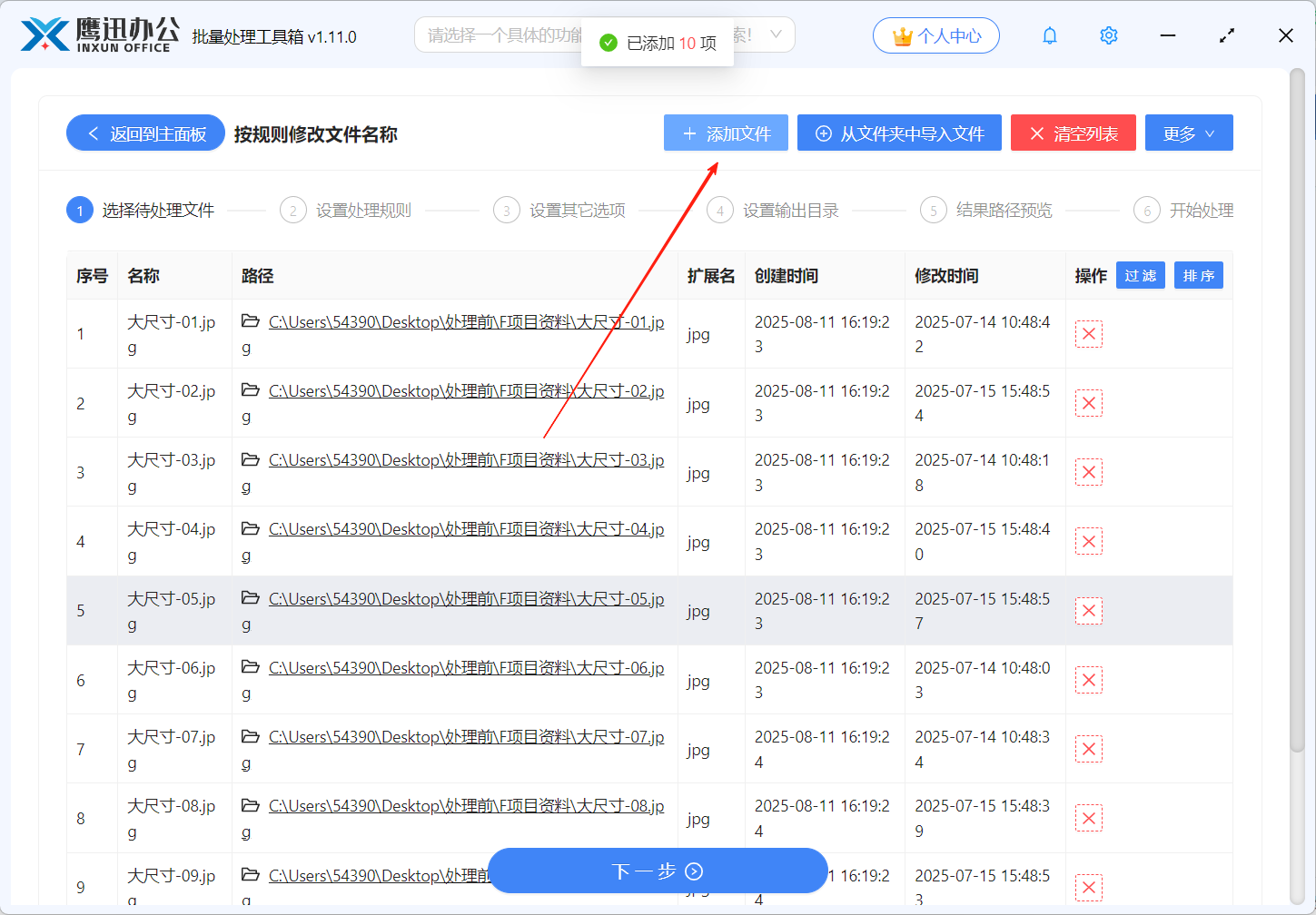This screenshot has height=915, width=1316.
Task: Open folder icon for 大尺寸-06.jpg path
Action: point(251,667)
